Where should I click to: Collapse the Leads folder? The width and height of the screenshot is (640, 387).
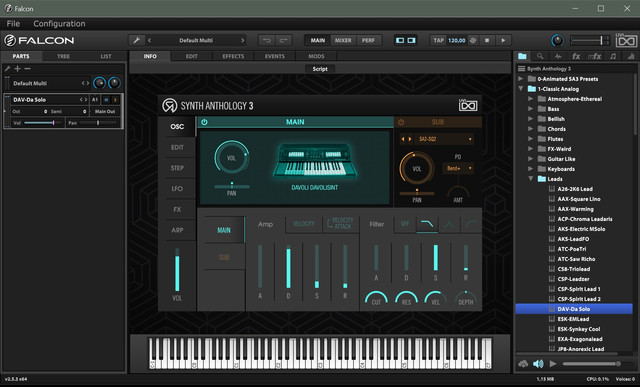click(x=531, y=178)
